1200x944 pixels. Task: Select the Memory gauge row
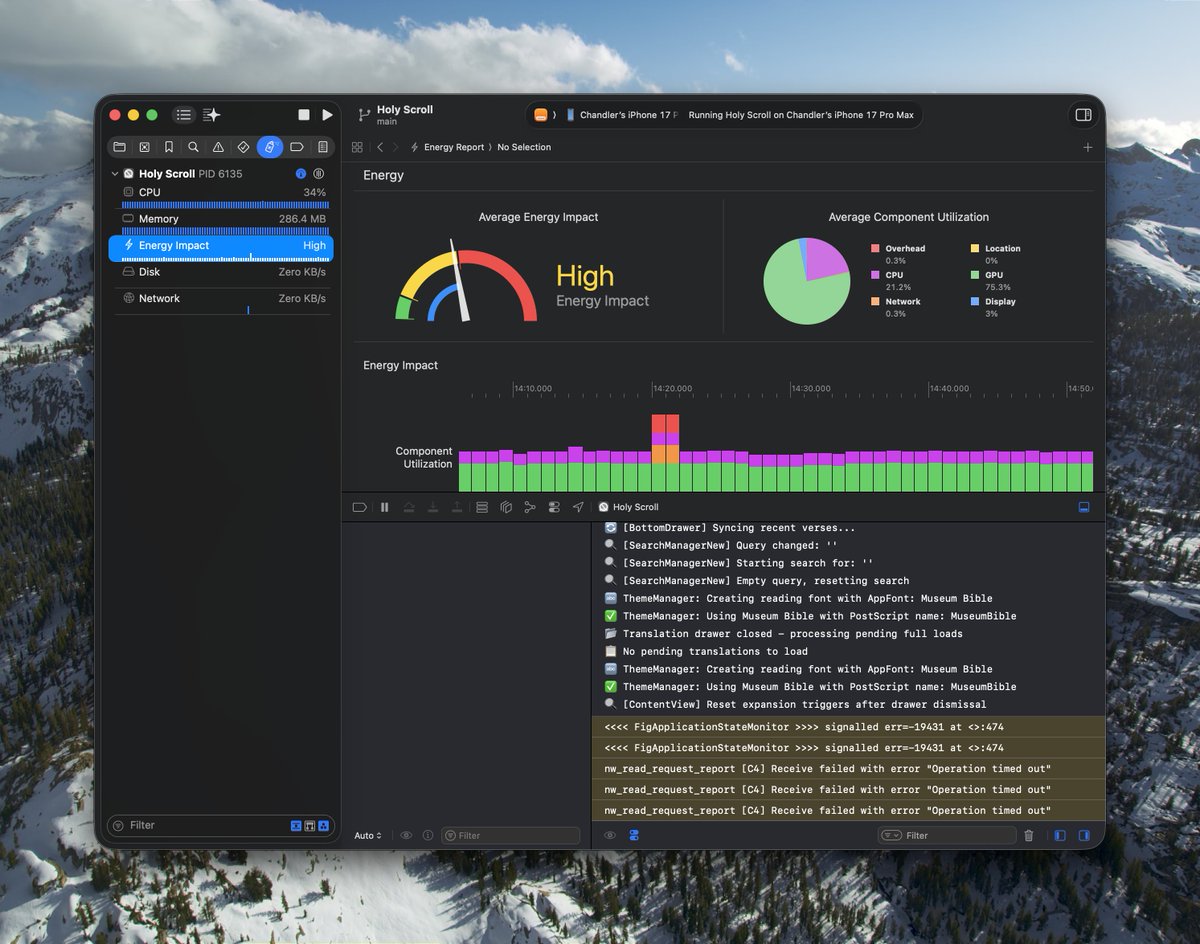pos(221,222)
